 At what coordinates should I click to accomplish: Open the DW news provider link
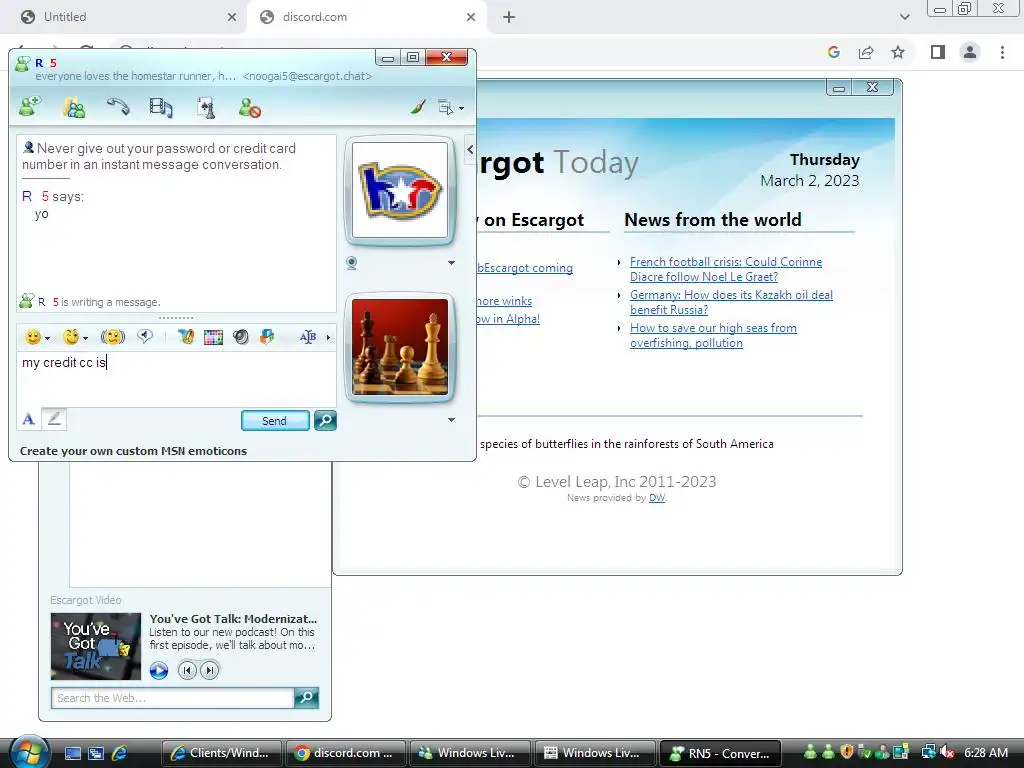[657, 498]
